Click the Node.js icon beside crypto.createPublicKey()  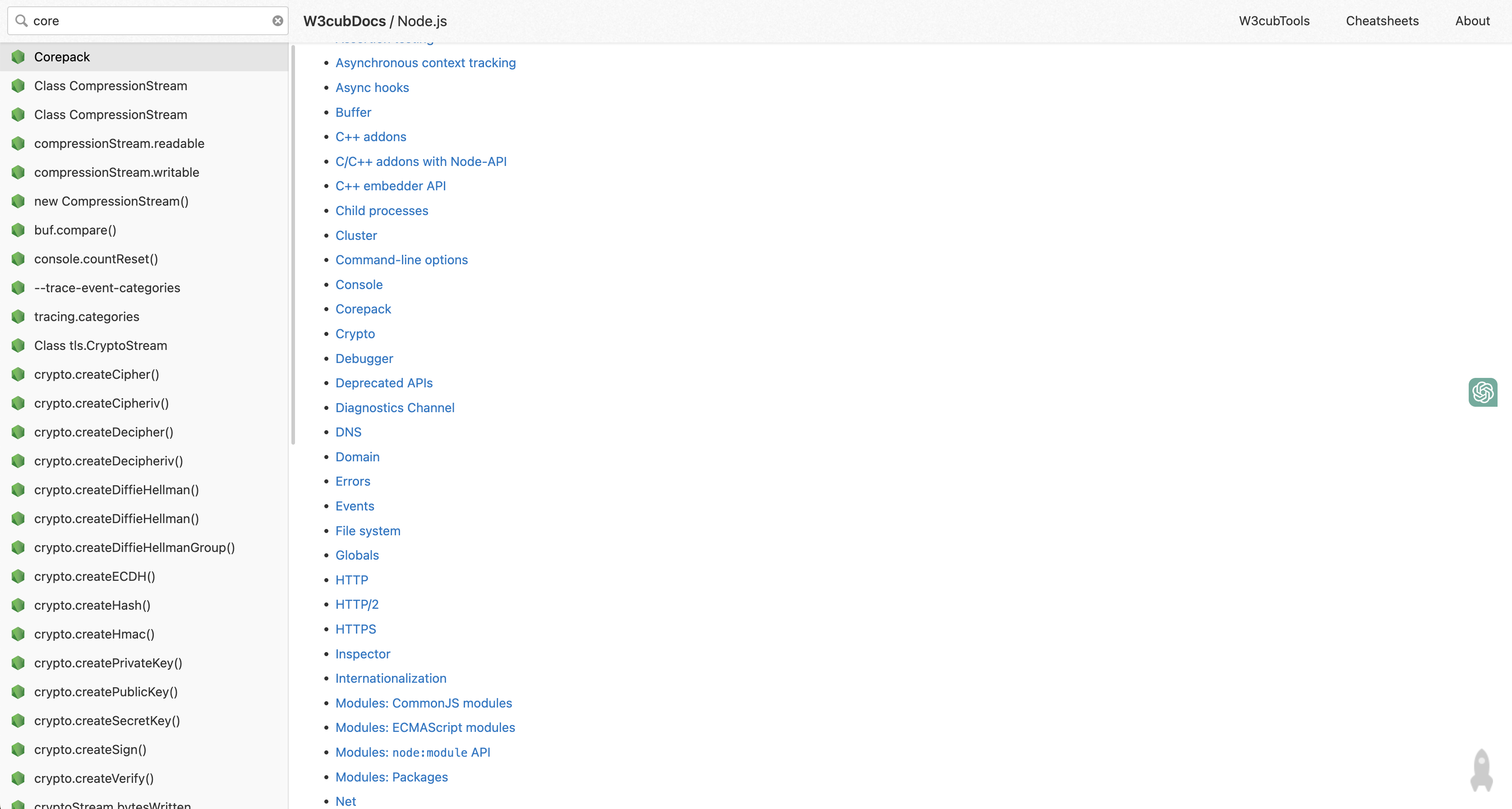pos(18,692)
